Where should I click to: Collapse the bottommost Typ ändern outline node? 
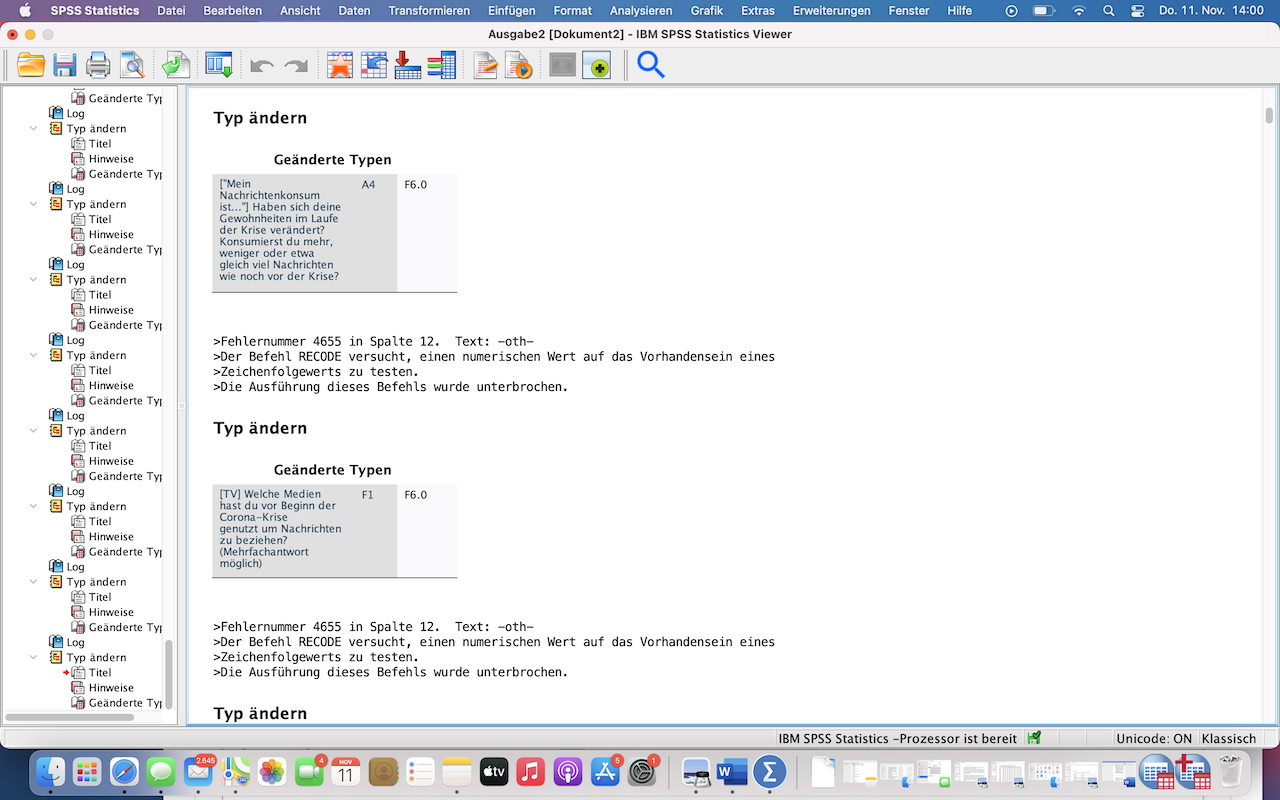tap(34, 658)
